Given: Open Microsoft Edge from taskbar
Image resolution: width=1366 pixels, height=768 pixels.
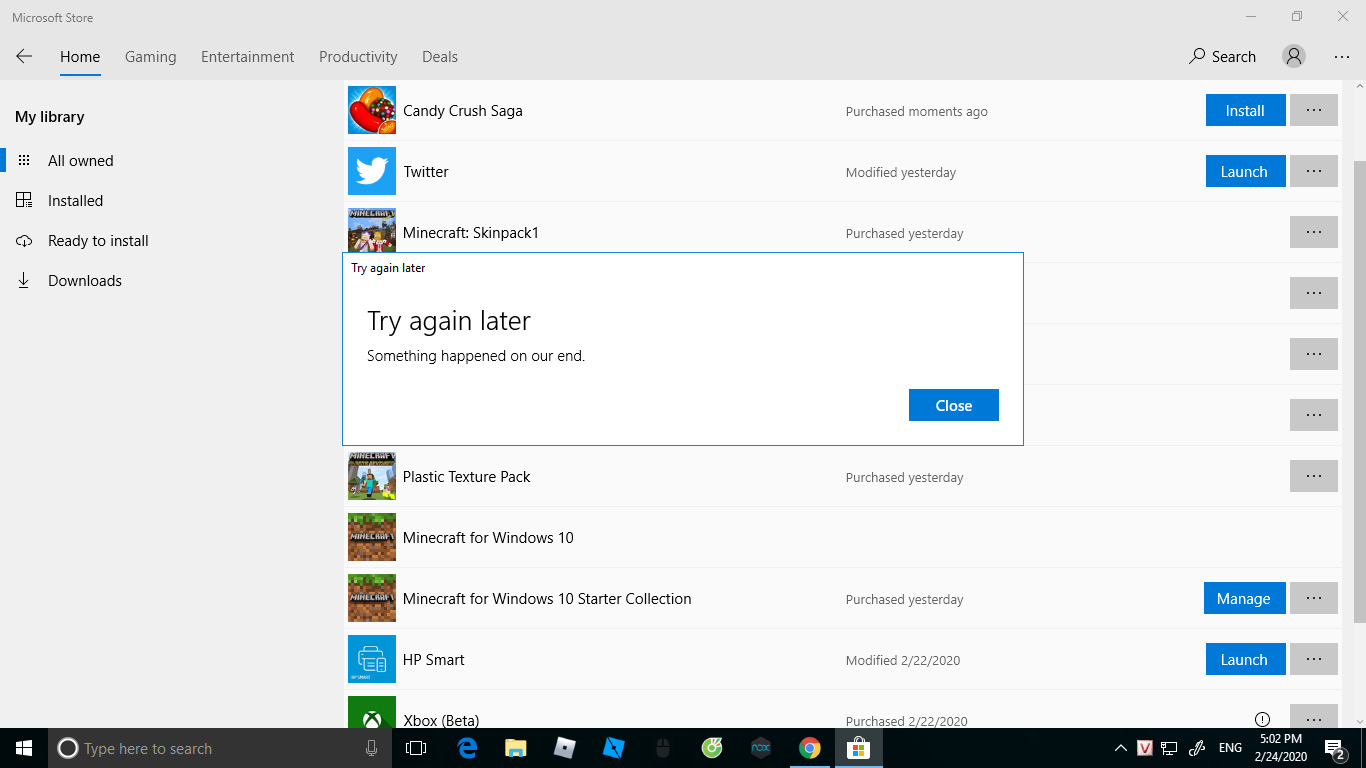Looking at the screenshot, I should [467, 748].
